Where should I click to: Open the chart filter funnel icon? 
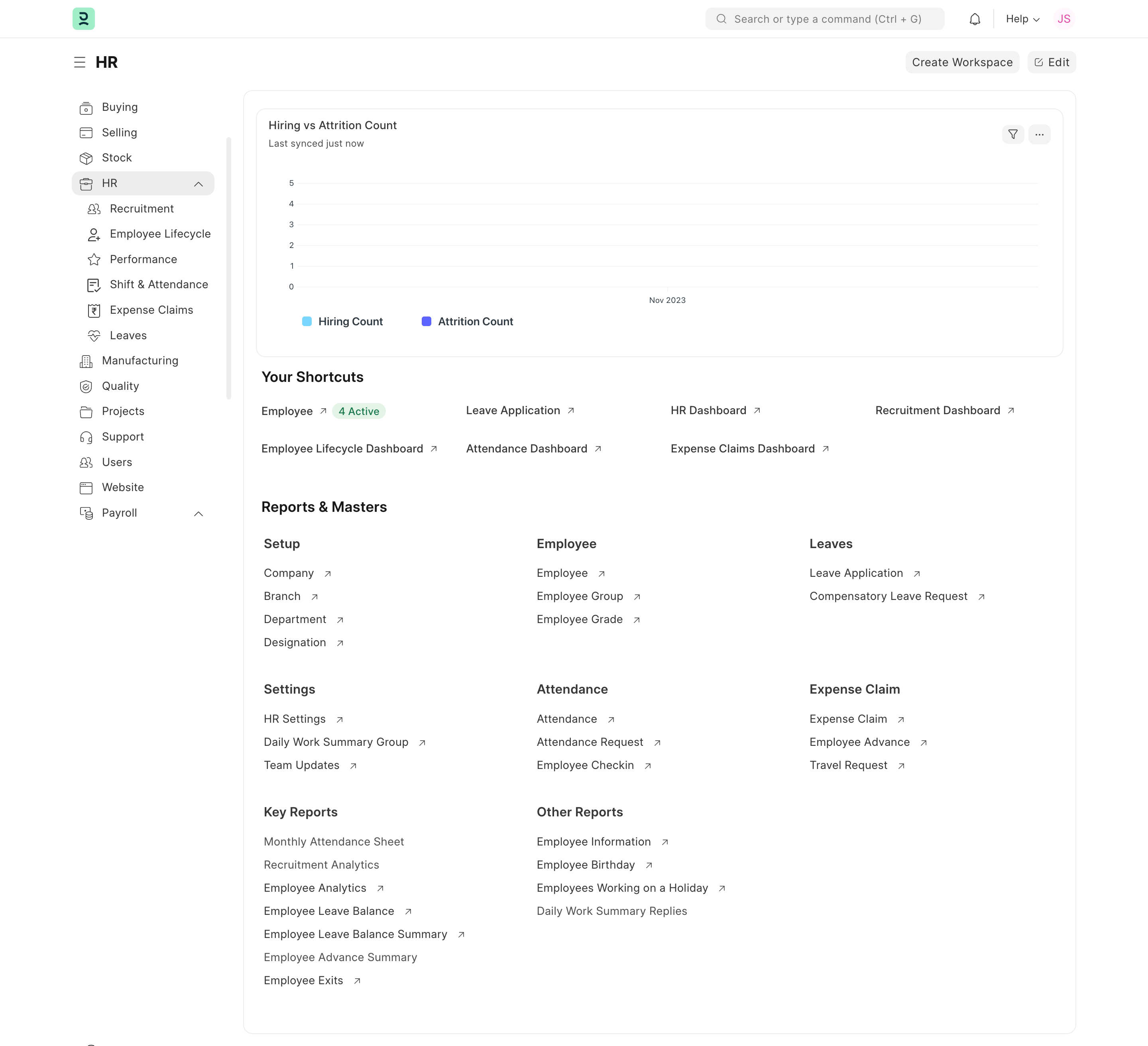point(1012,134)
